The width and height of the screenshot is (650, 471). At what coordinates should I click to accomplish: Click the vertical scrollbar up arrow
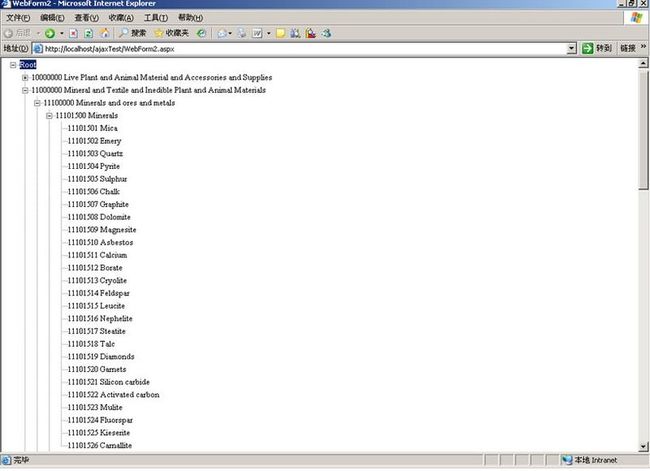coord(643,63)
